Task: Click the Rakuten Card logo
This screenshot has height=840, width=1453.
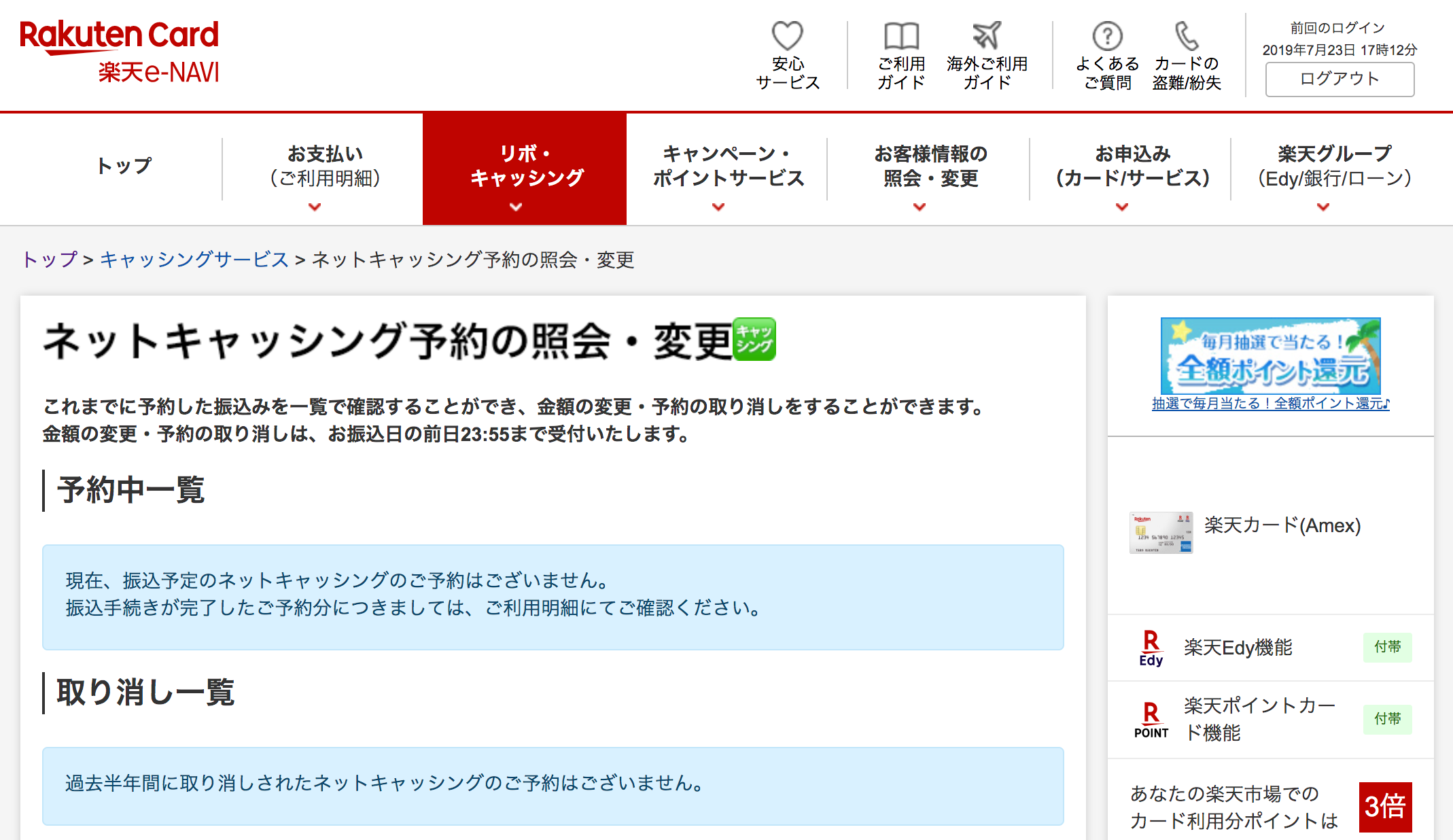Action: click(x=119, y=37)
